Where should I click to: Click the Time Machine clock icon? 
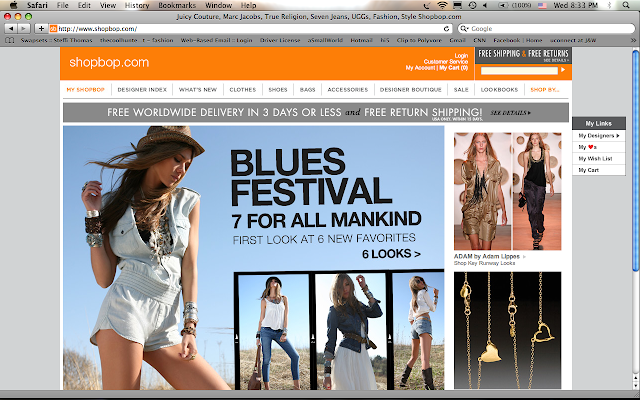click(x=472, y=5)
